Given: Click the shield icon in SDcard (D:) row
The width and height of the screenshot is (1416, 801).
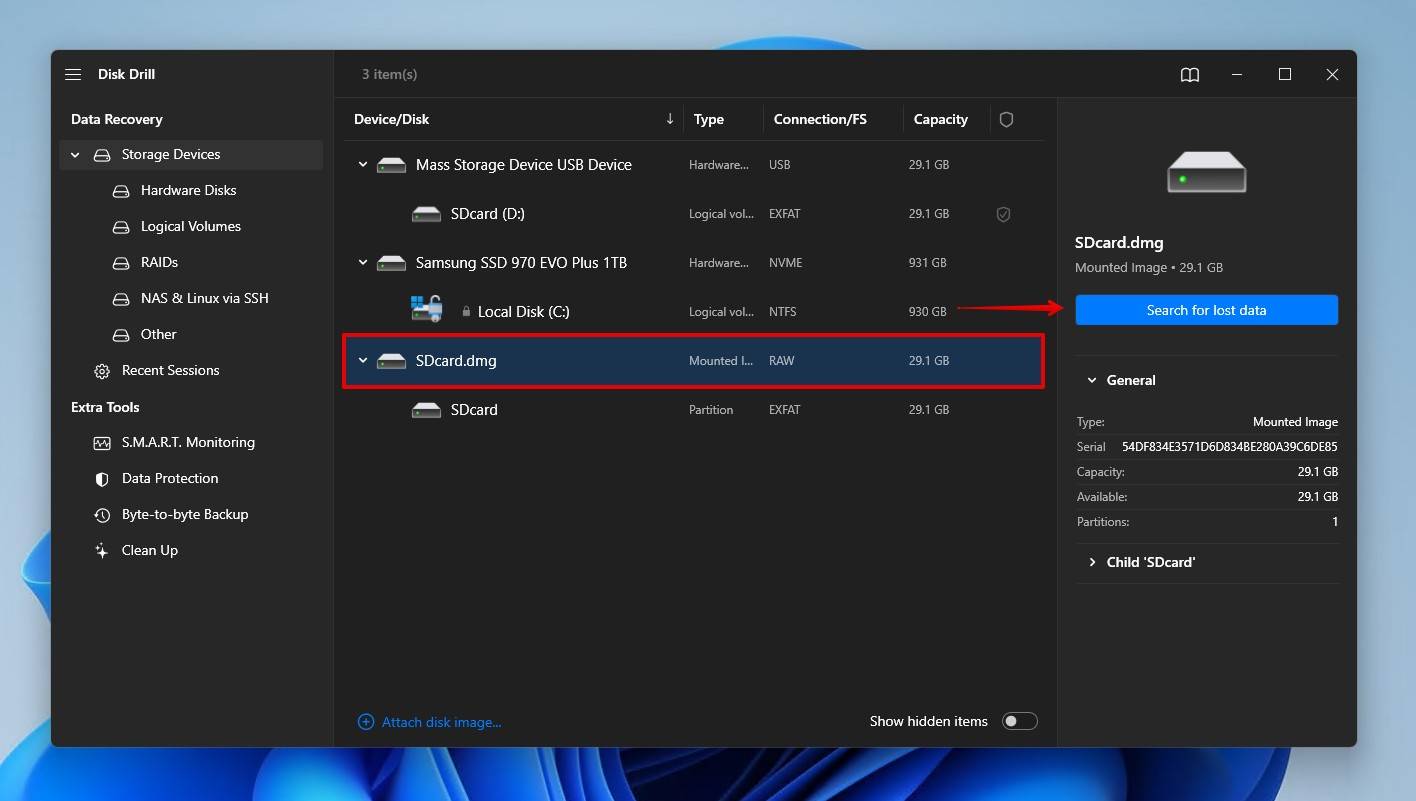Looking at the screenshot, I should coord(1003,214).
